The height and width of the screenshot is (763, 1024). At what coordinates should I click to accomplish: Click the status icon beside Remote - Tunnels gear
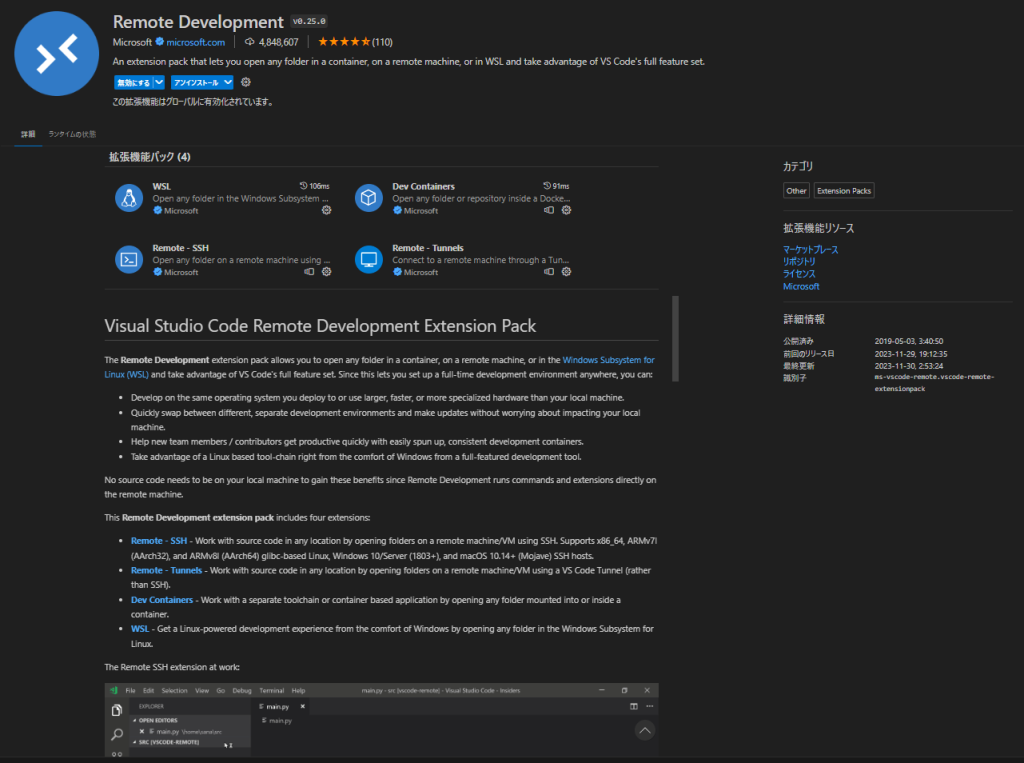(549, 272)
